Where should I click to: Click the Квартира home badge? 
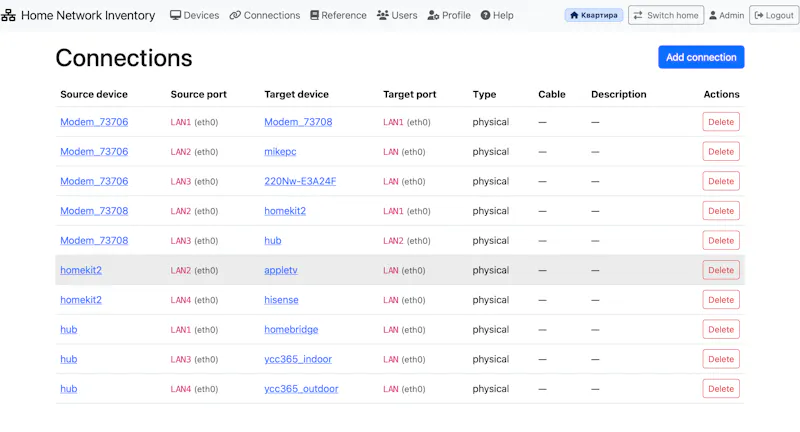tap(594, 15)
